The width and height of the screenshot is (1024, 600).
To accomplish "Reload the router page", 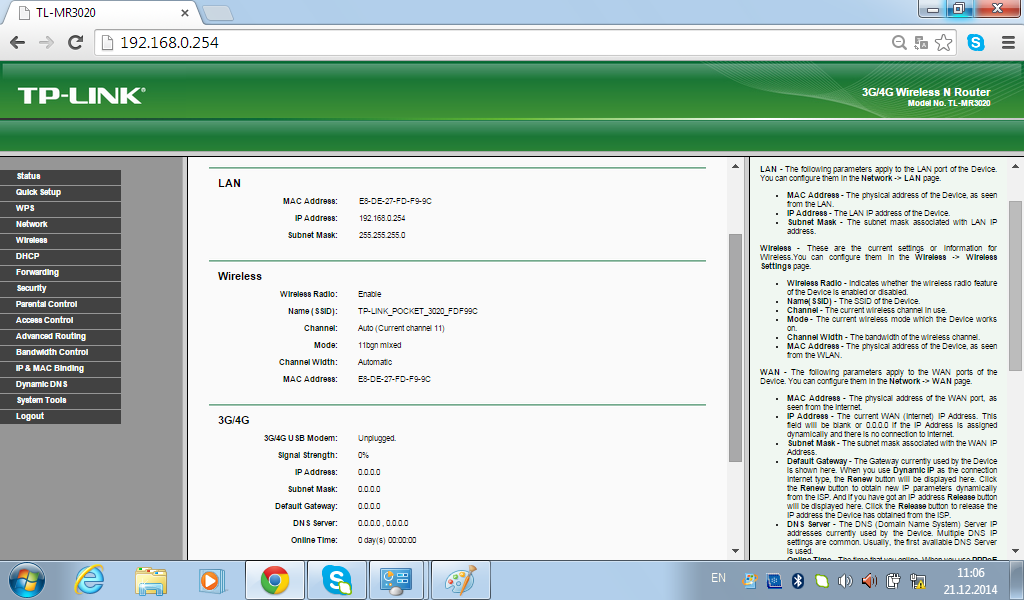I will (x=76, y=42).
